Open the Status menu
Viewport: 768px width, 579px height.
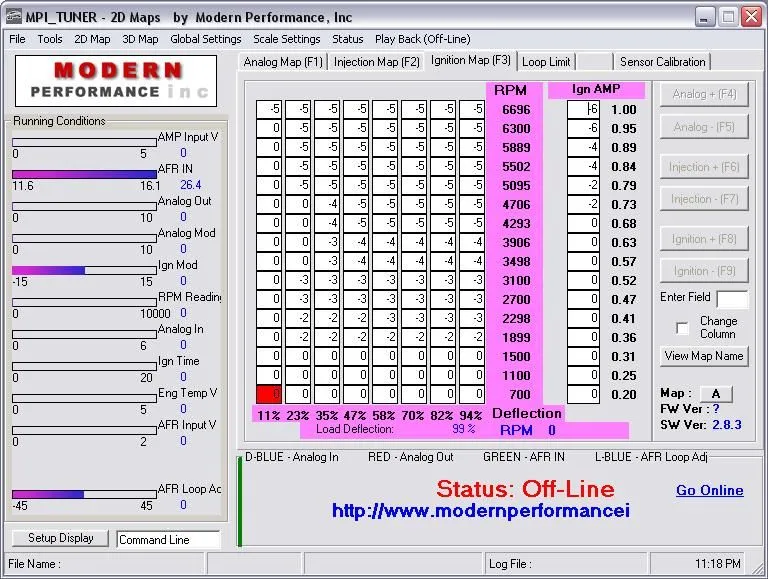pyautogui.click(x=348, y=39)
